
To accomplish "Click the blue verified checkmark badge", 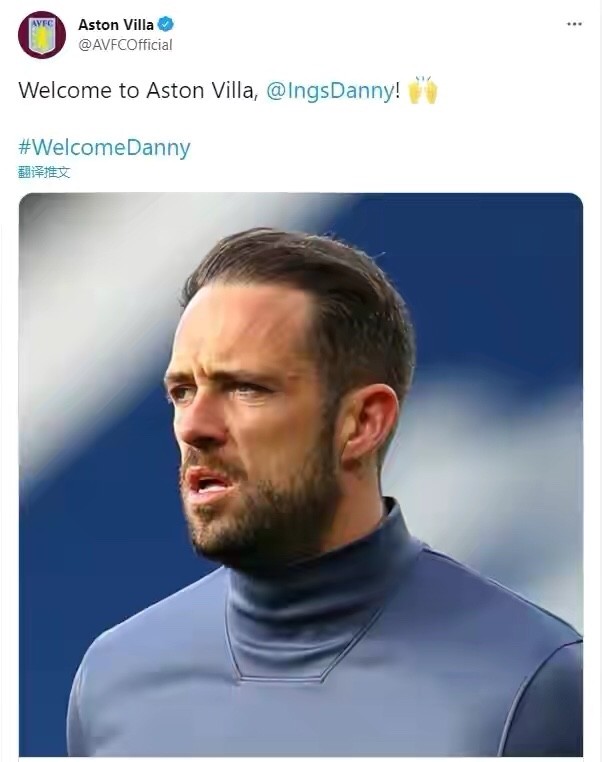I will (168, 24).
